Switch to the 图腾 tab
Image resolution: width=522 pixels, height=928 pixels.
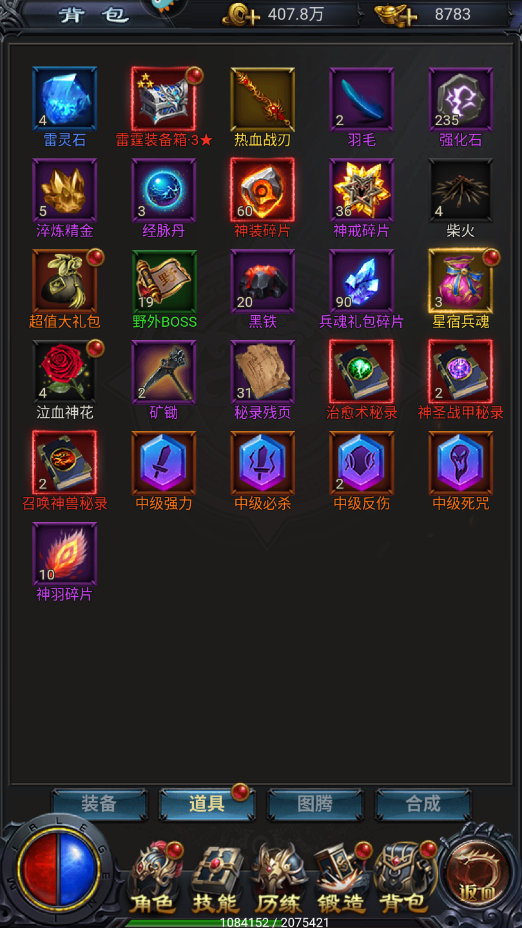click(x=315, y=804)
